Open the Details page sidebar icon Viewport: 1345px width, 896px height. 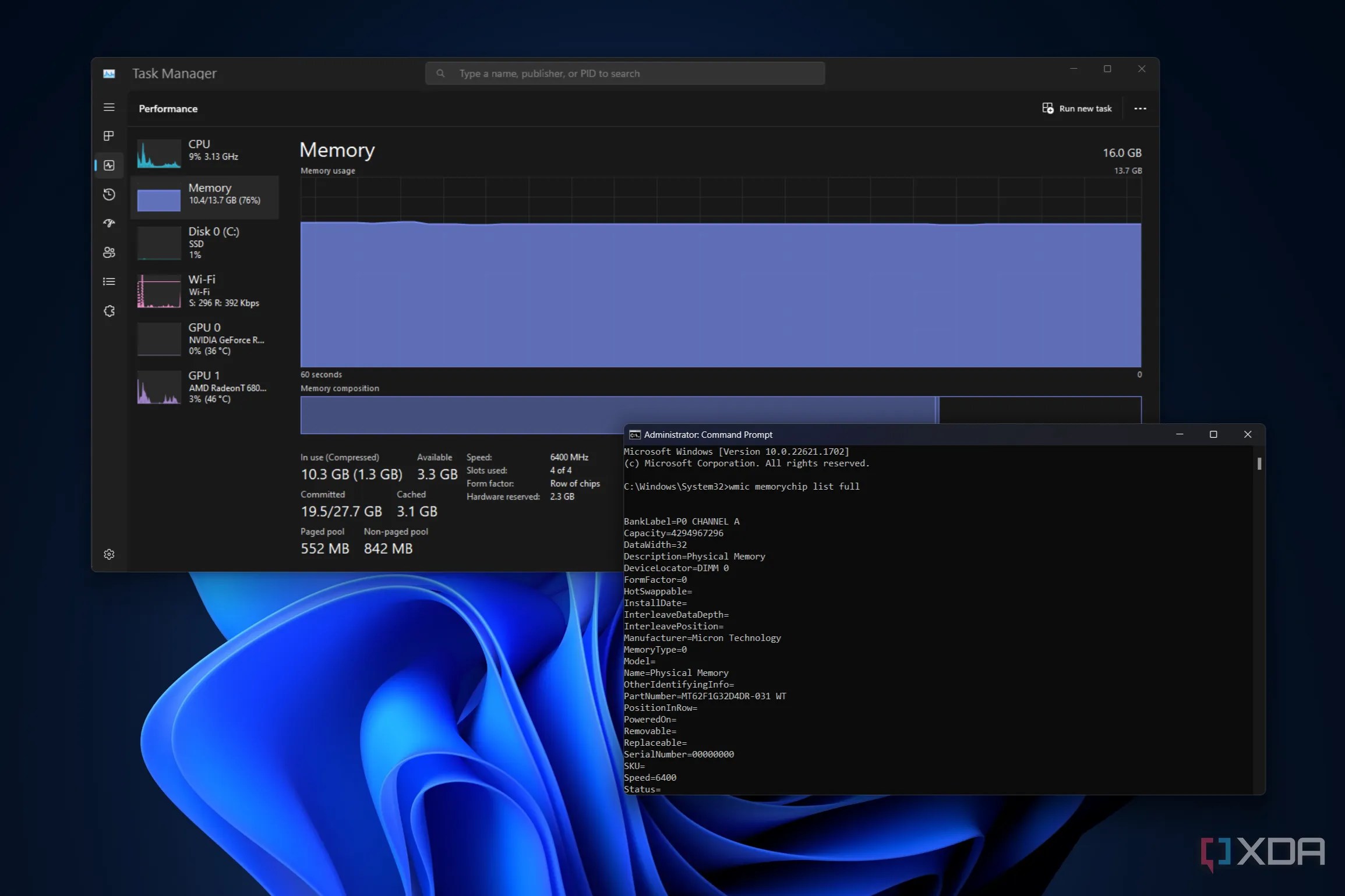109,282
